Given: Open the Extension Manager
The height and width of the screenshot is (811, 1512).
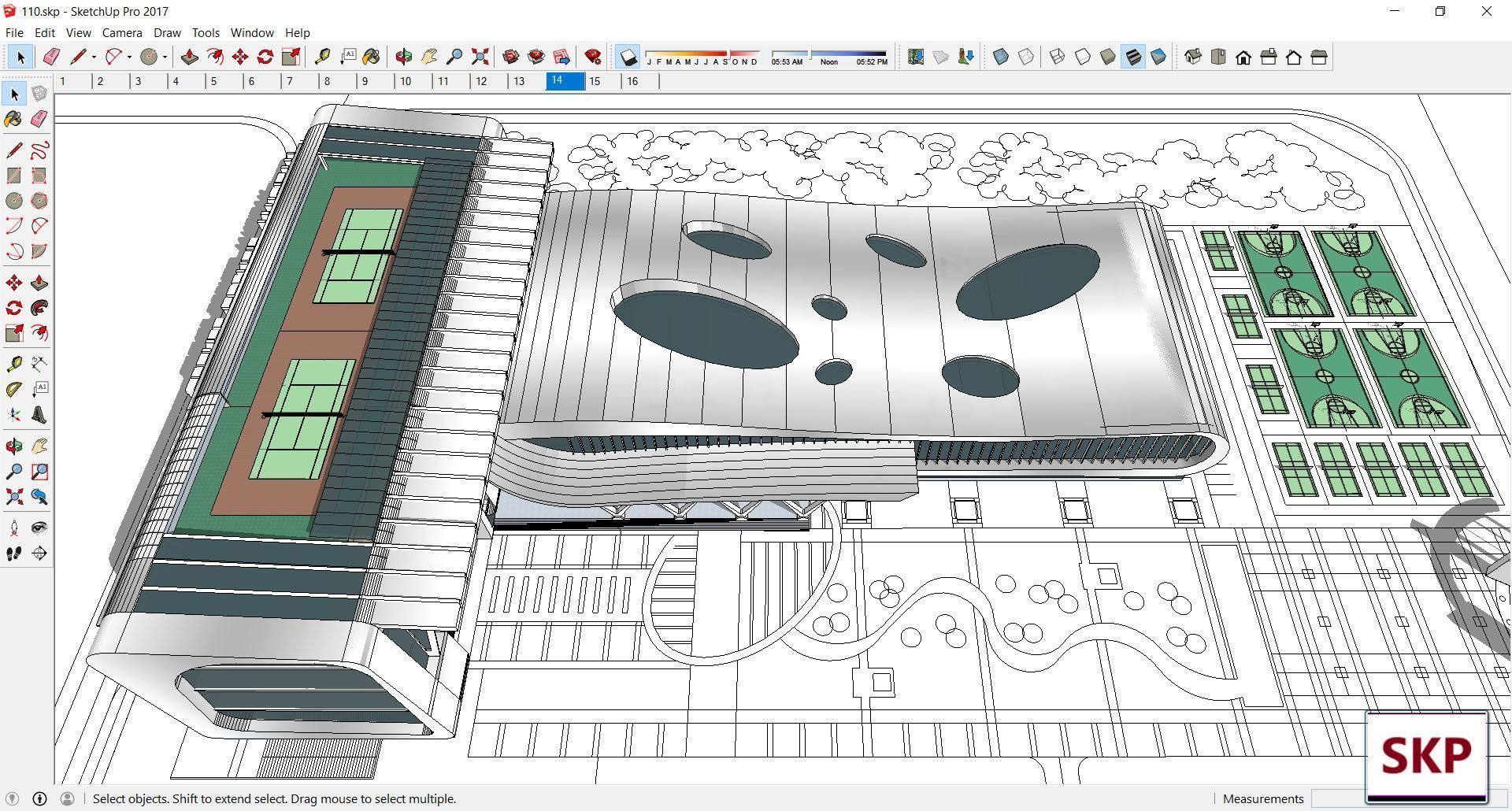Looking at the screenshot, I should point(593,57).
